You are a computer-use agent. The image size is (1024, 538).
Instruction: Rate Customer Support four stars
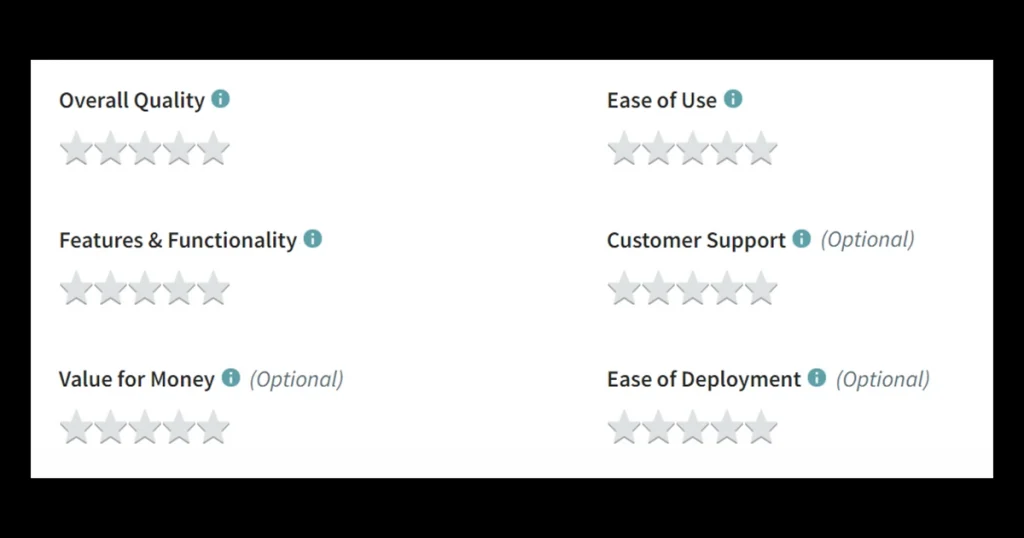tap(727, 288)
